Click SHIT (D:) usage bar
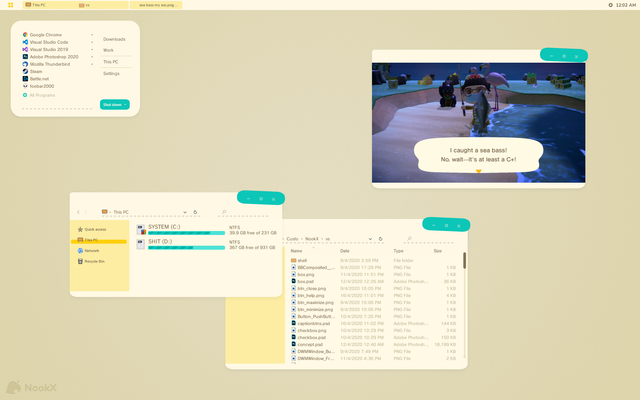 (187, 248)
